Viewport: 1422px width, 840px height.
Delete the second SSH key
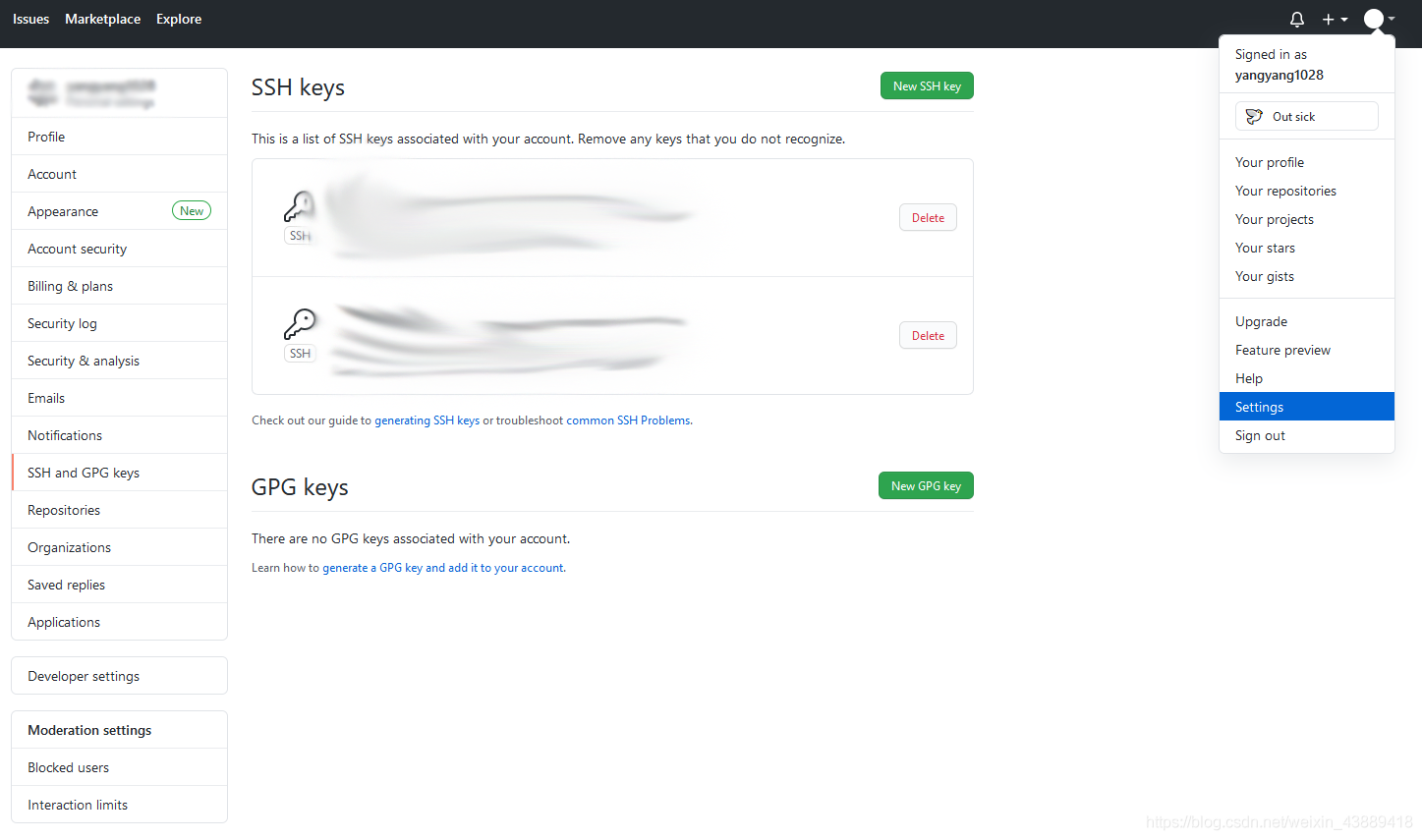click(928, 335)
